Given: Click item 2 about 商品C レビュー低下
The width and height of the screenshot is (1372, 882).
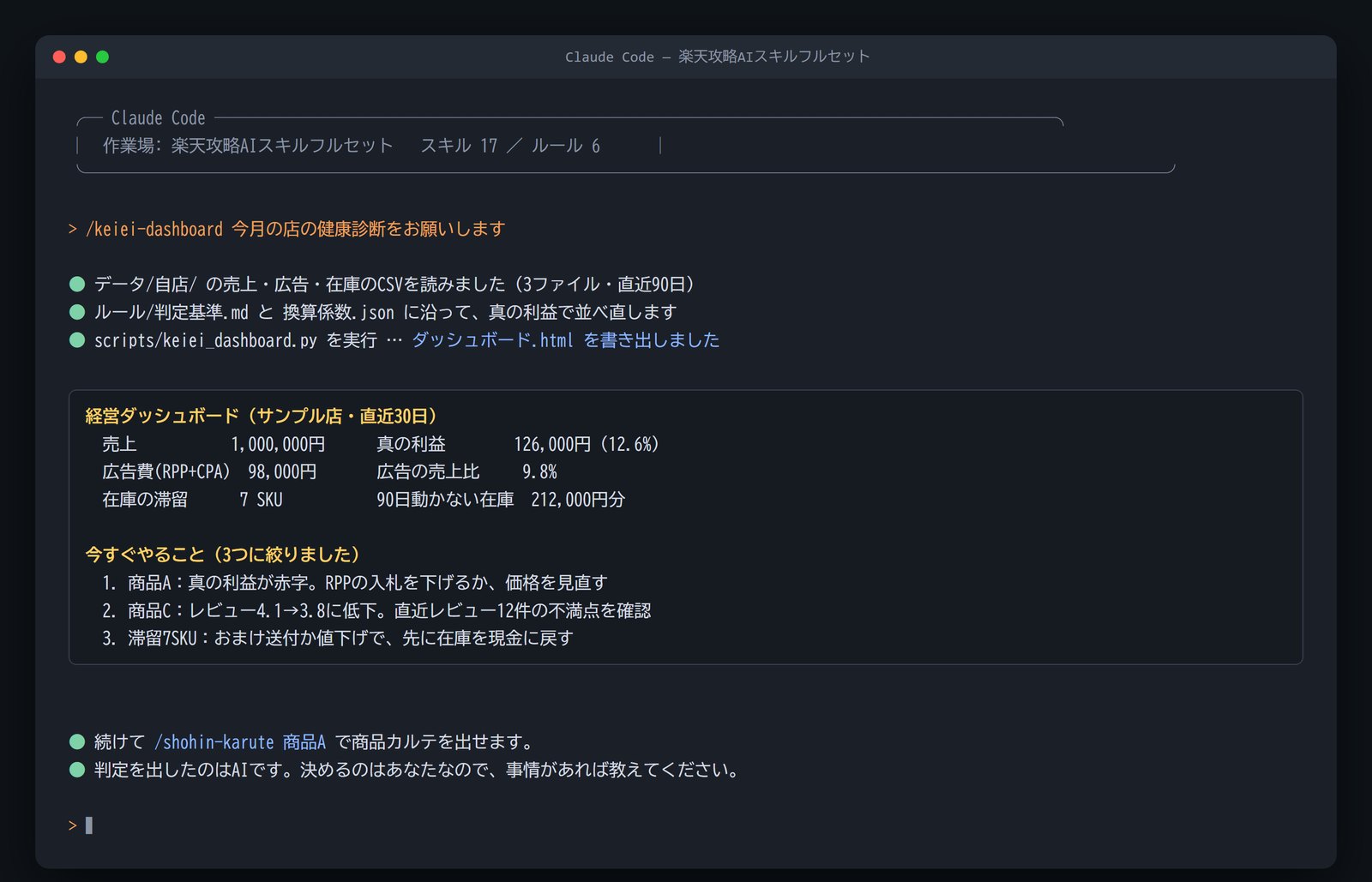Looking at the screenshot, I should [376, 610].
